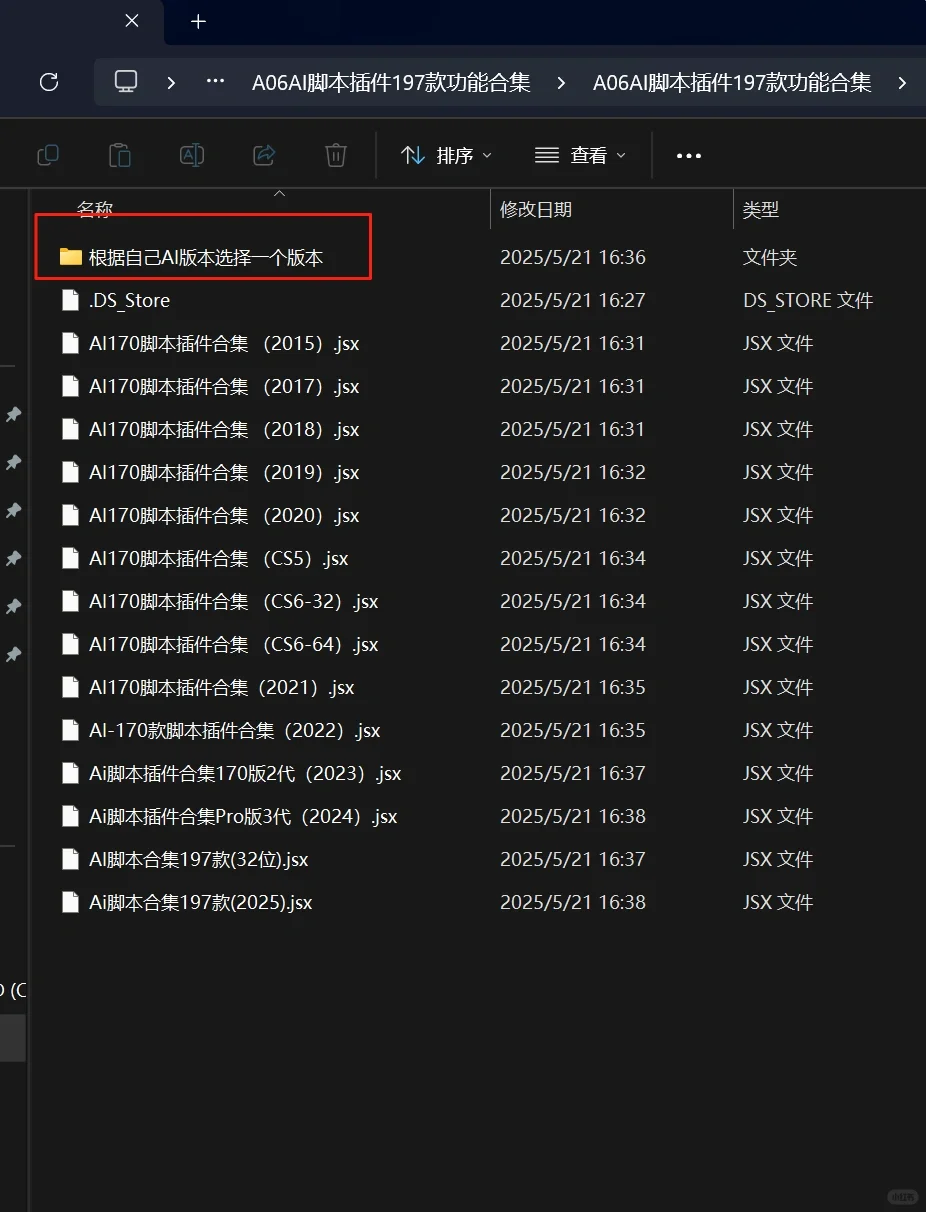Expand the ... breadcrumb overflow in the address bar

click(214, 83)
